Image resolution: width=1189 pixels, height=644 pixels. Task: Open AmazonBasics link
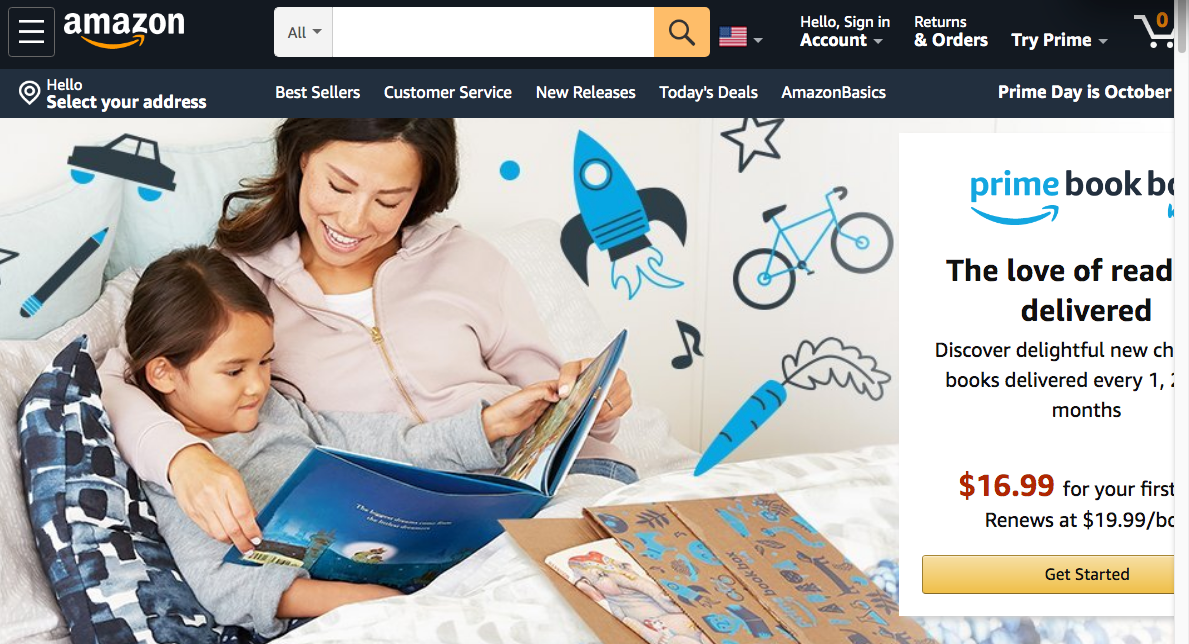coord(833,93)
